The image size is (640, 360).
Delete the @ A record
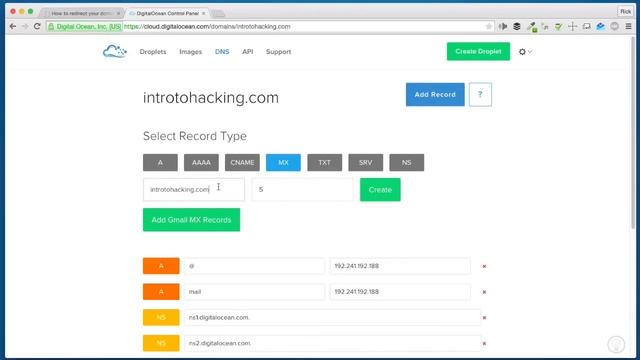(x=484, y=266)
